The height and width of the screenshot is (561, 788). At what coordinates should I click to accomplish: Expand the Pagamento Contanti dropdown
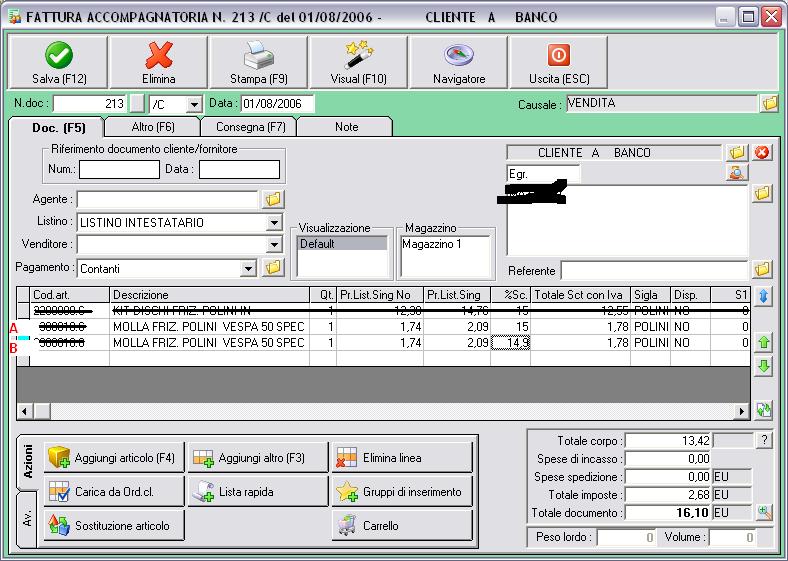click(248, 269)
